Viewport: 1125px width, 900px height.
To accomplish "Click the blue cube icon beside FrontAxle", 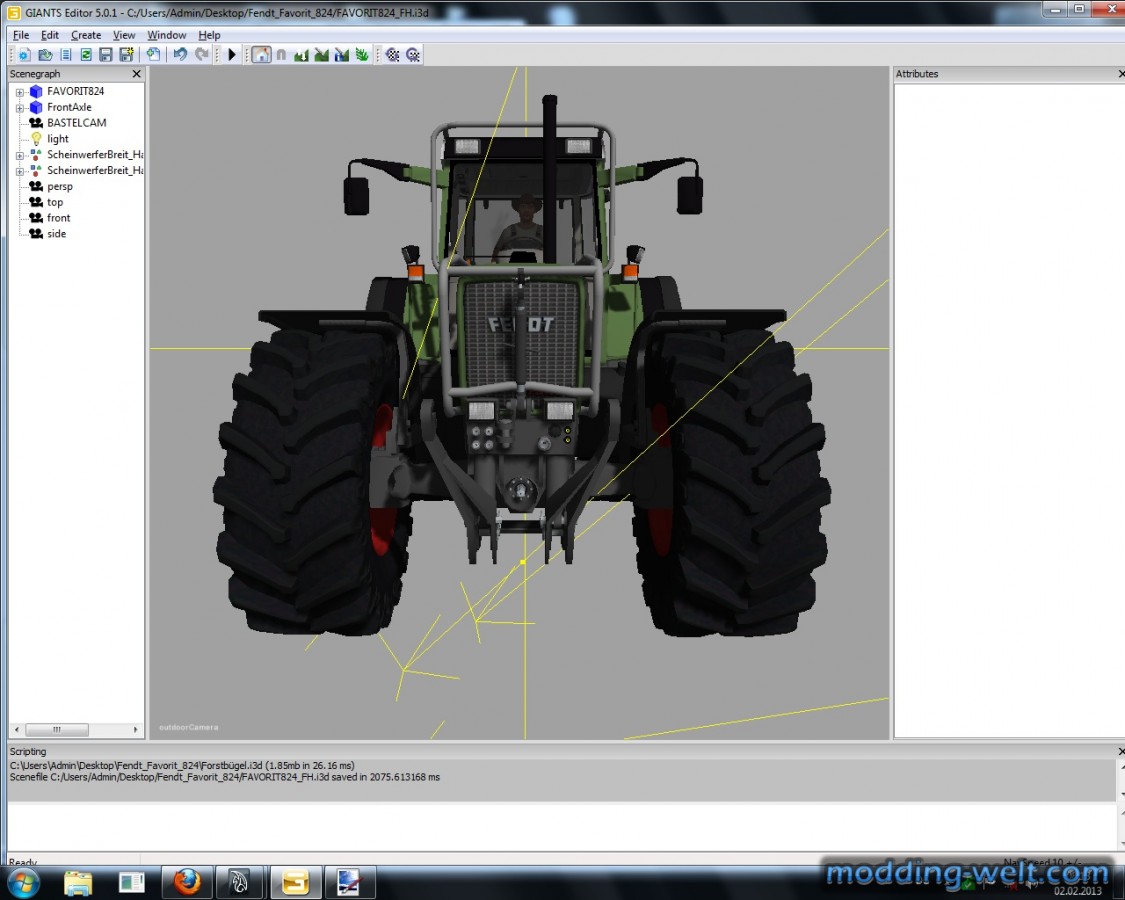I will pyautogui.click(x=36, y=107).
